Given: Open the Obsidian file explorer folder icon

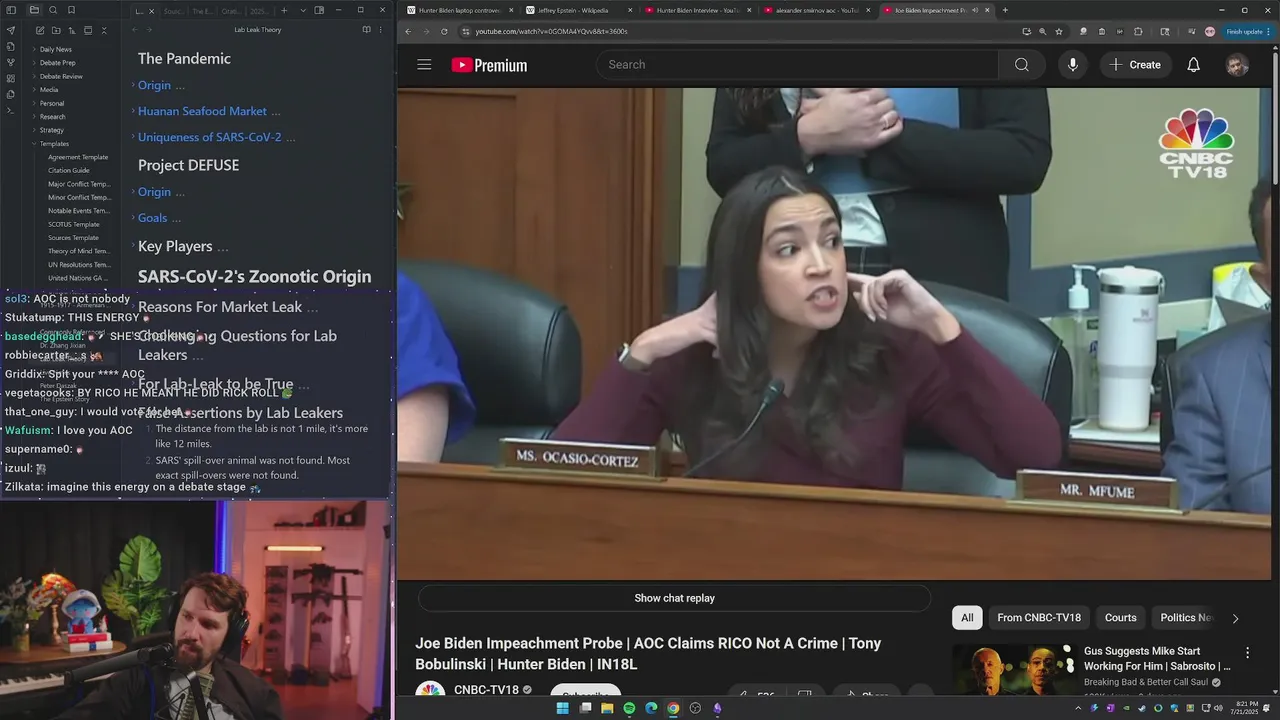Looking at the screenshot, I should (34, 10).
